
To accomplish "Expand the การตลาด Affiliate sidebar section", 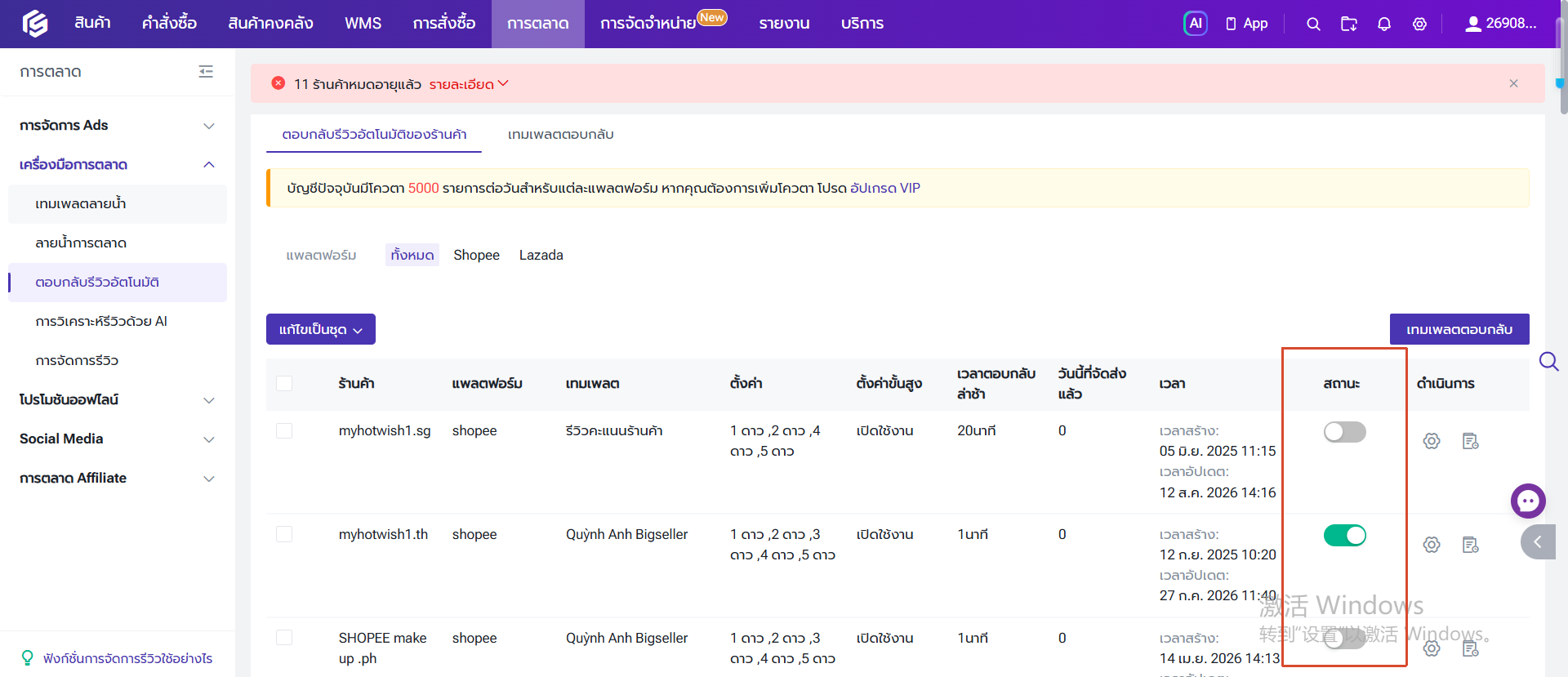I will pos(118,479).
